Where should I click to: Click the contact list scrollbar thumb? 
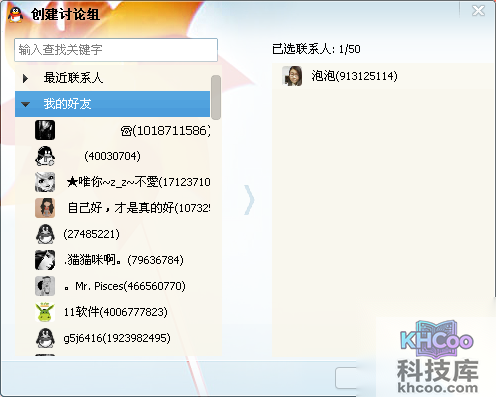(216, 97)
